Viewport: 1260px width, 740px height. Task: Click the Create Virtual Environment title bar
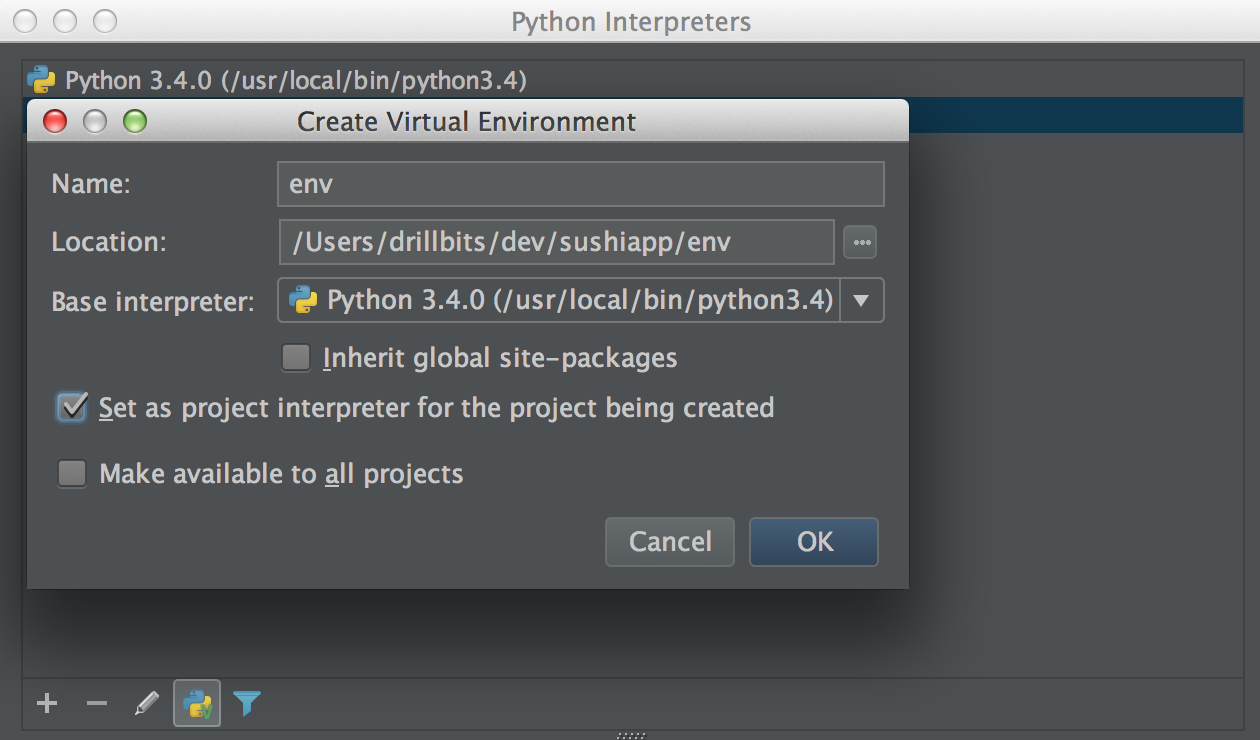click(x=466, y=121)
